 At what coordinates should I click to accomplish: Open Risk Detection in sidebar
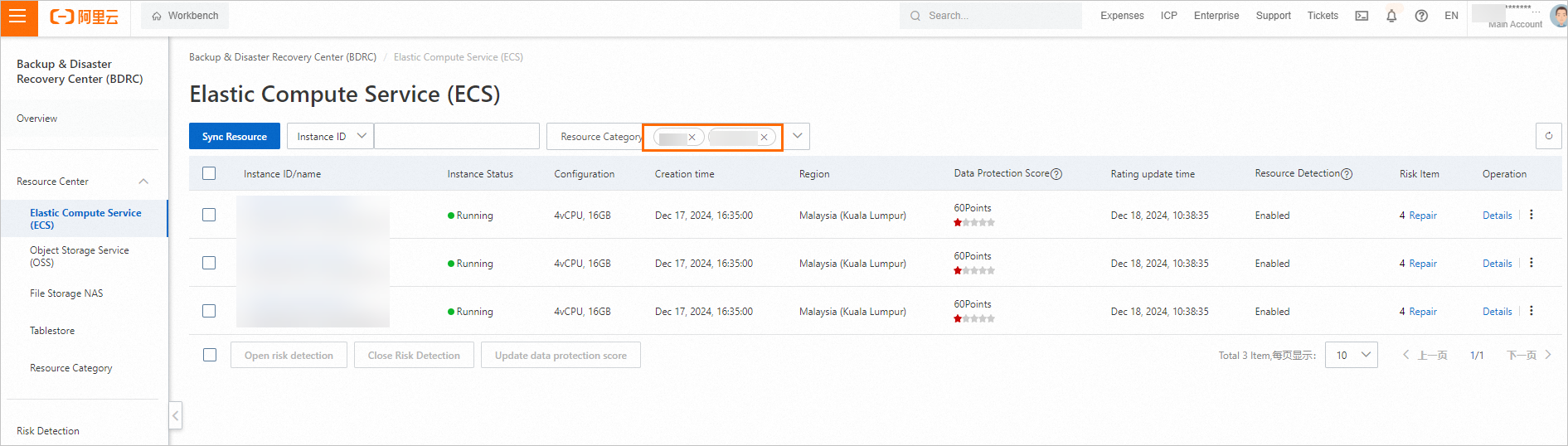click(x=48, y=431)
